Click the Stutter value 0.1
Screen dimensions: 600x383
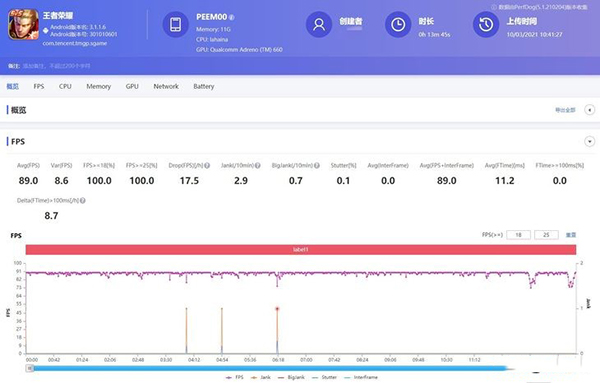pyautogui.click(x=343, y=181)
